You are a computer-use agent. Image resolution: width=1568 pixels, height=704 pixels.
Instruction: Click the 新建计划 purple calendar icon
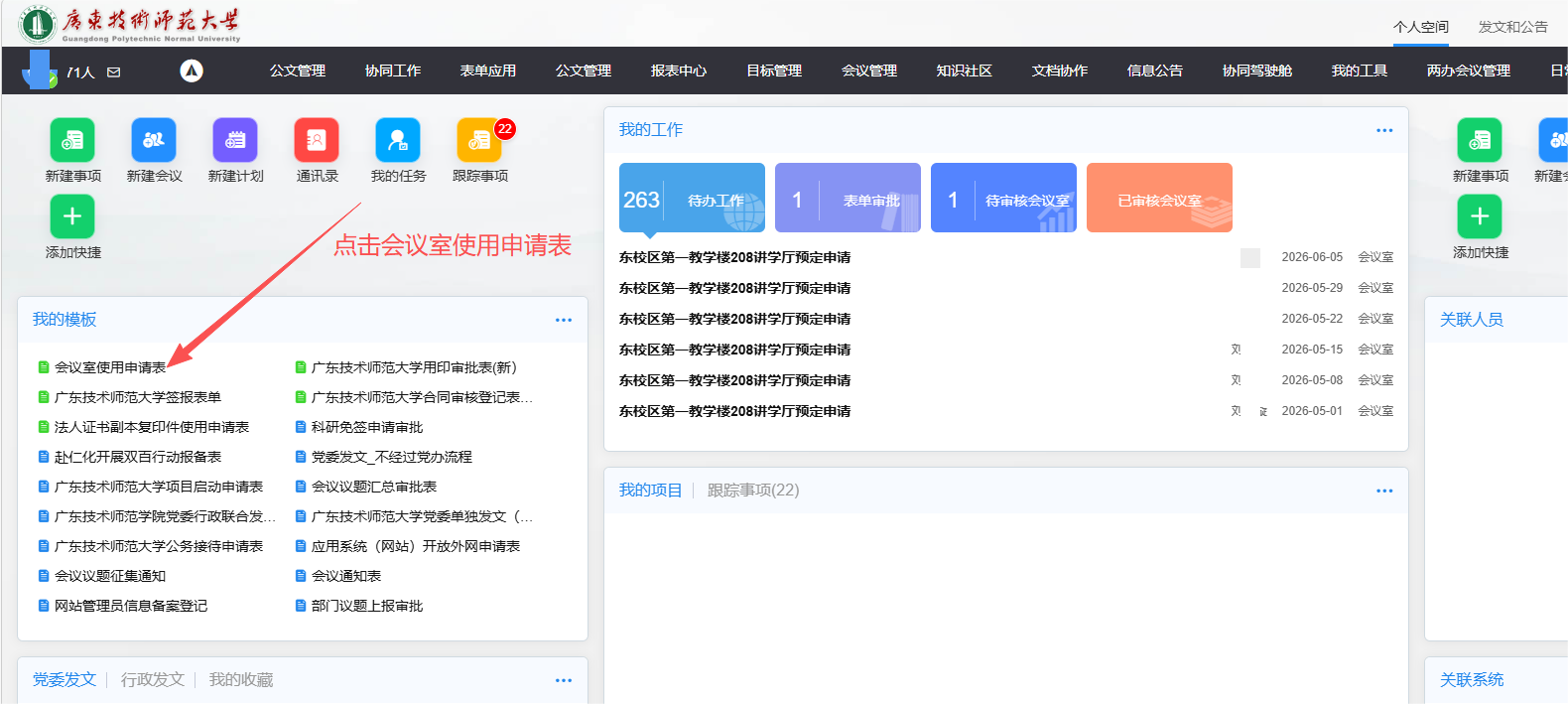click(x=235, y=140)
